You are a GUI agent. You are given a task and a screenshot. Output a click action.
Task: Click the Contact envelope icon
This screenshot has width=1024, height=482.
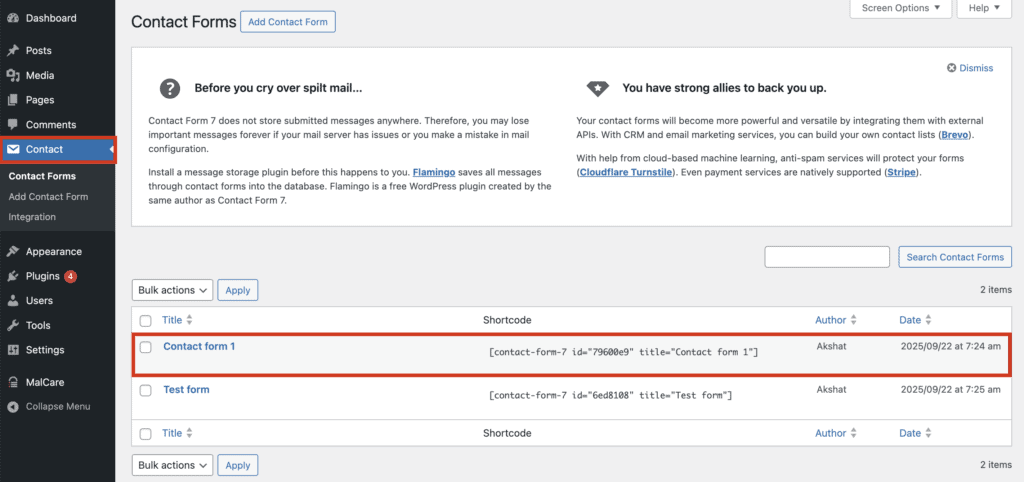click(x=13, y=150)
